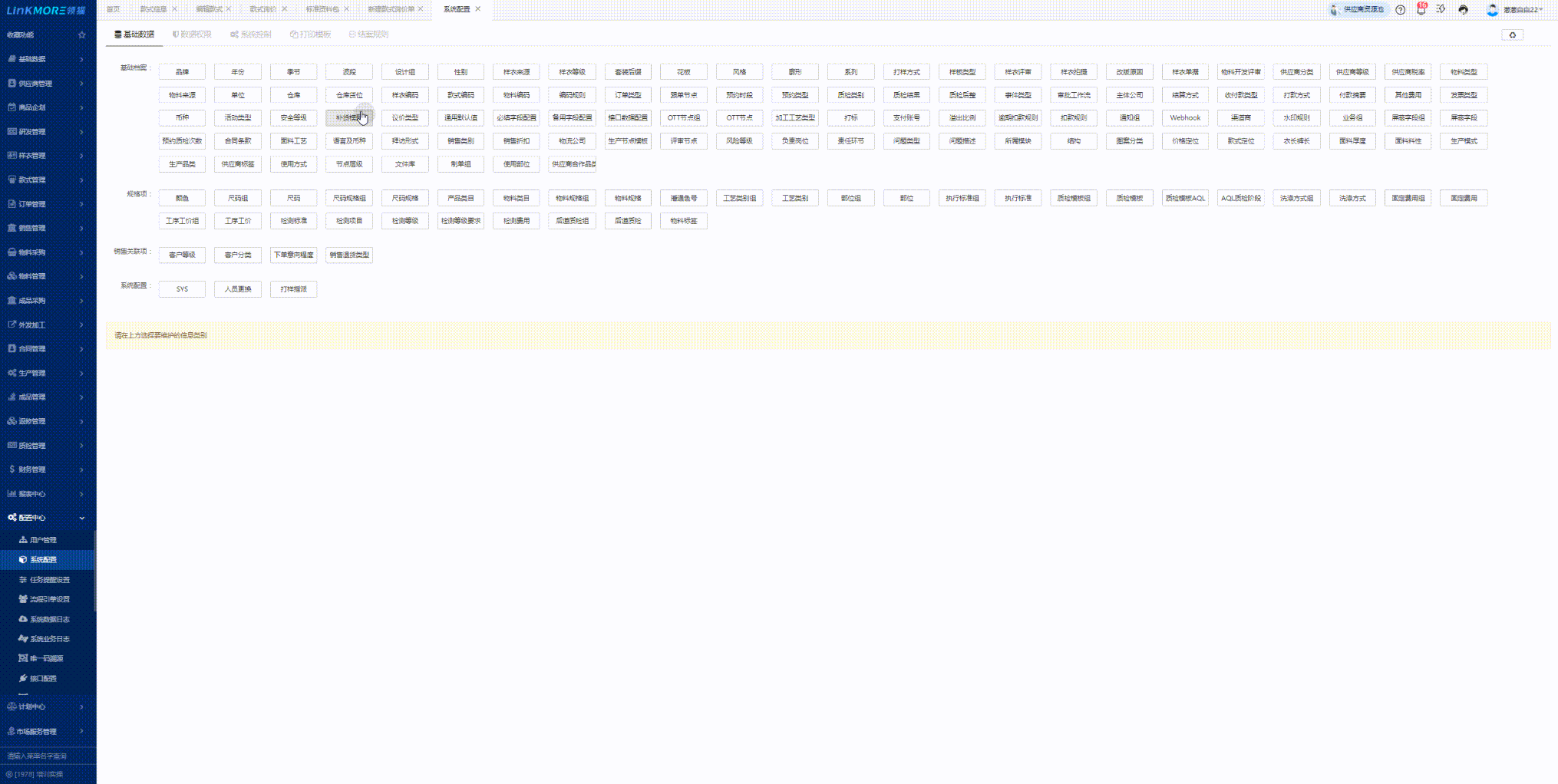Click the user avatar icon in header
Image resolution: width=1558 pixels, height=784 pixels.
[x=1492, y=10]
